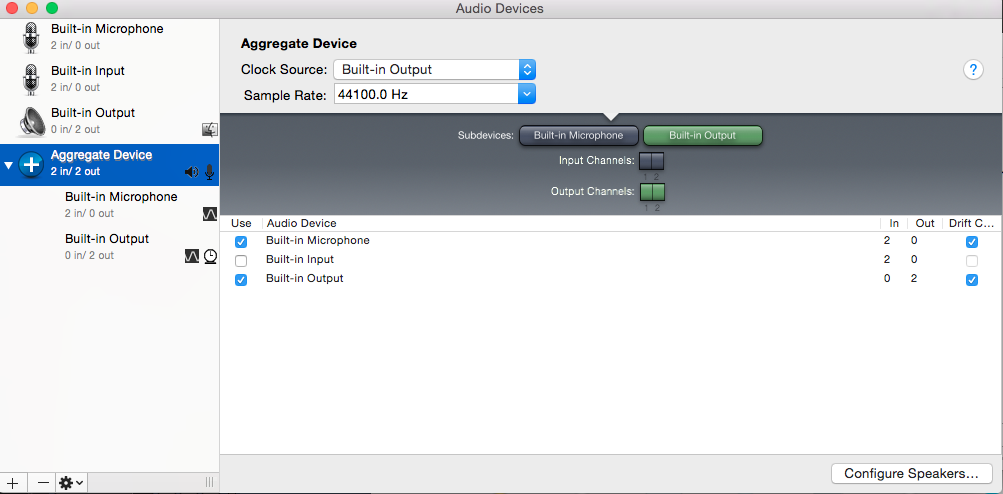This screenshot has width=1003, height=494.
Task: Click the Built-in Output speaker icon
Action: 31,121
